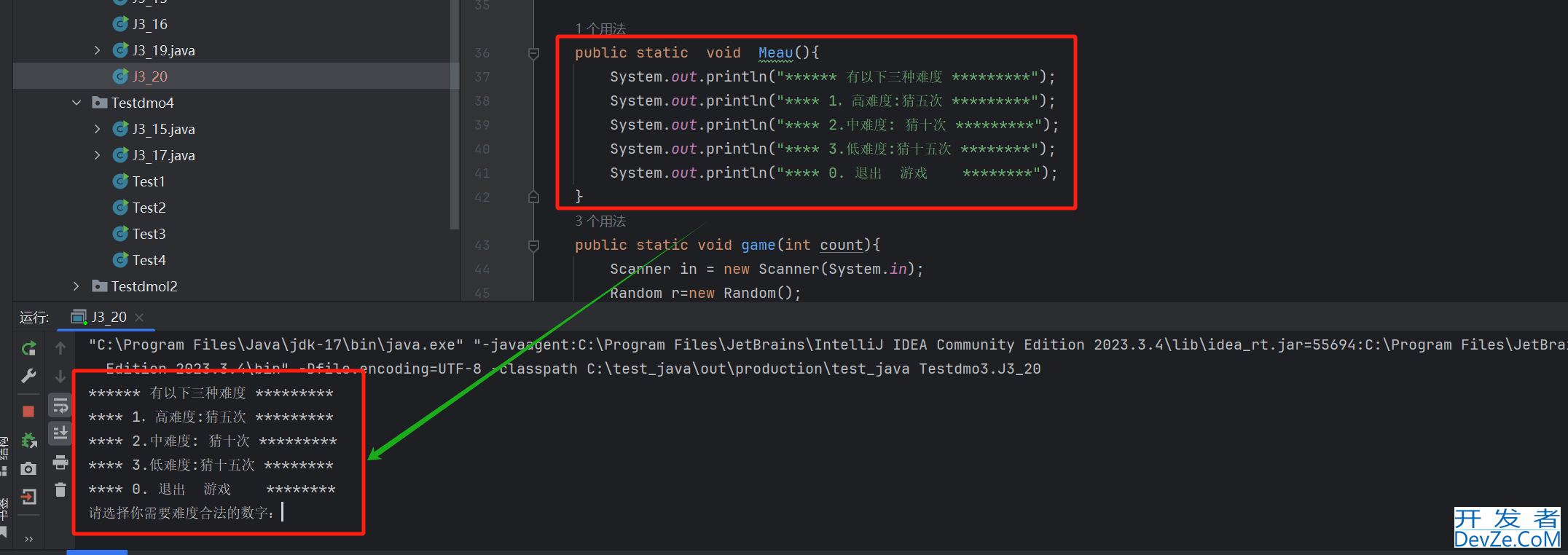
Task: Expand the J3_19.java tree node
Action: coord(97,50)
